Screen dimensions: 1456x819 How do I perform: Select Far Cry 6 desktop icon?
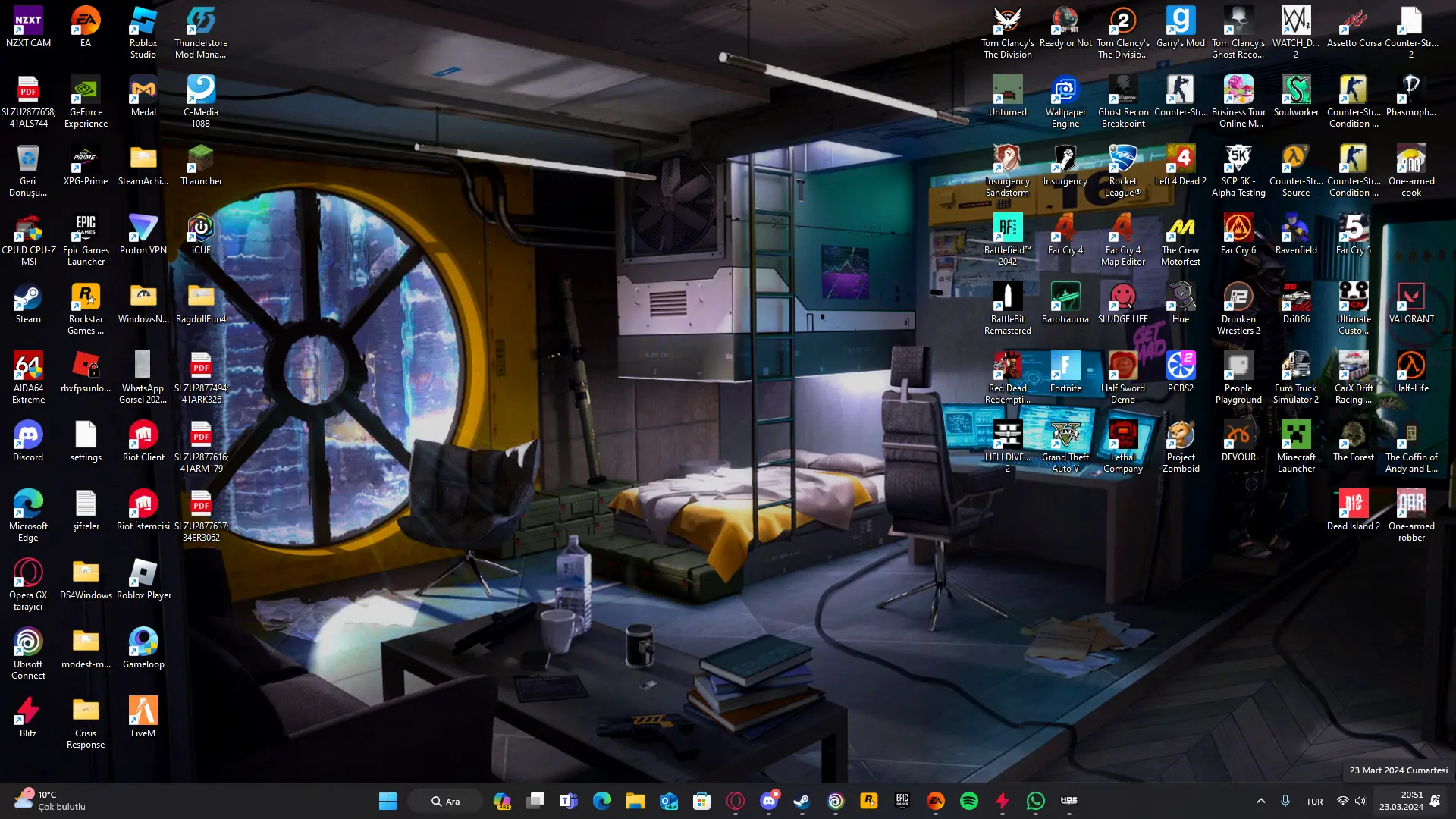coord(1238,235)
